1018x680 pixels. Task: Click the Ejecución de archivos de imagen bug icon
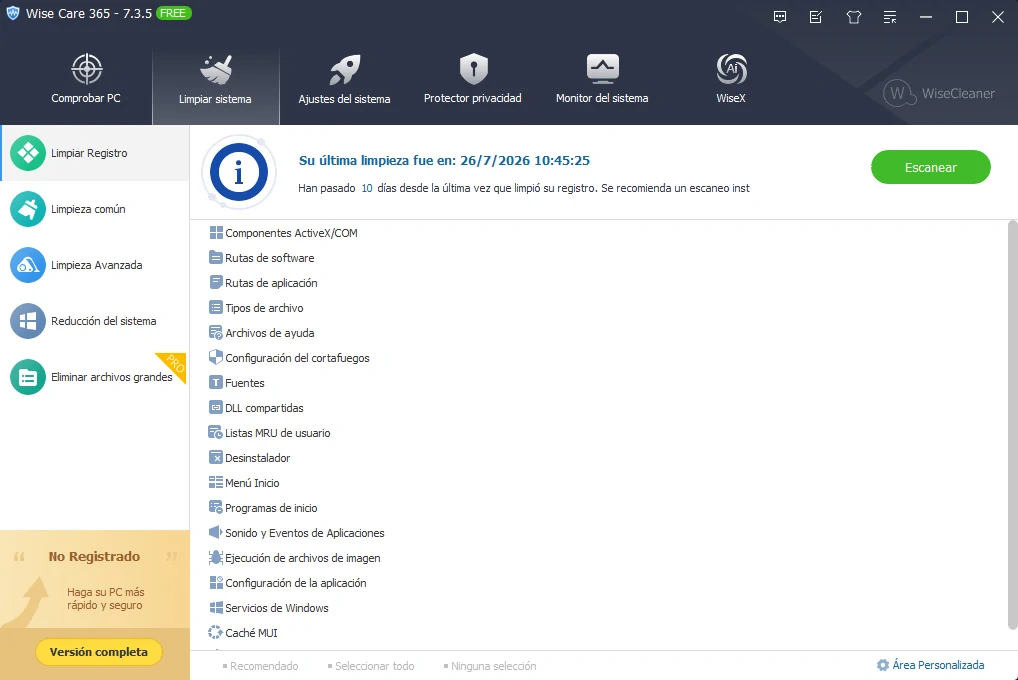coord(216,557)
